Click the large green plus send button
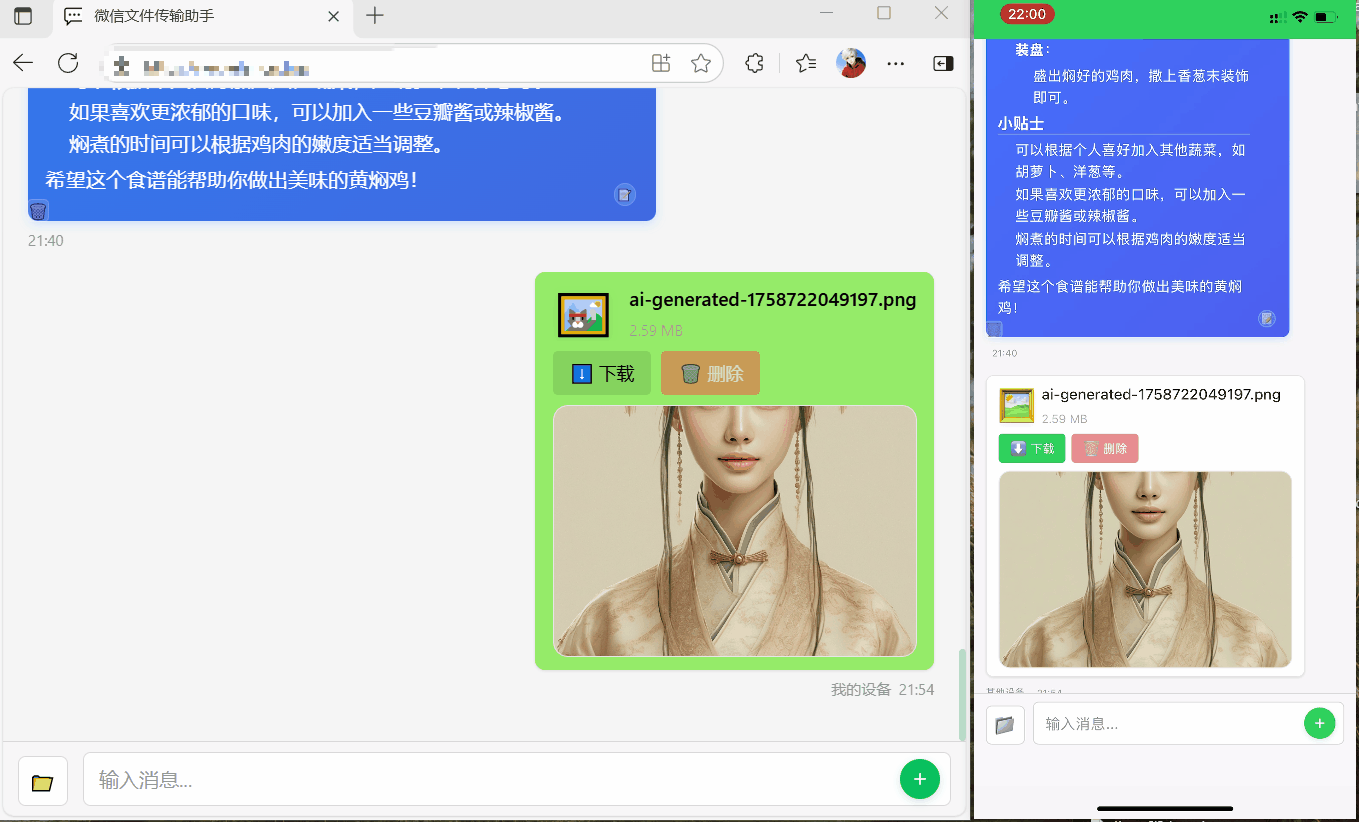This screenshot has width=1359, height=822. point(919,780)
